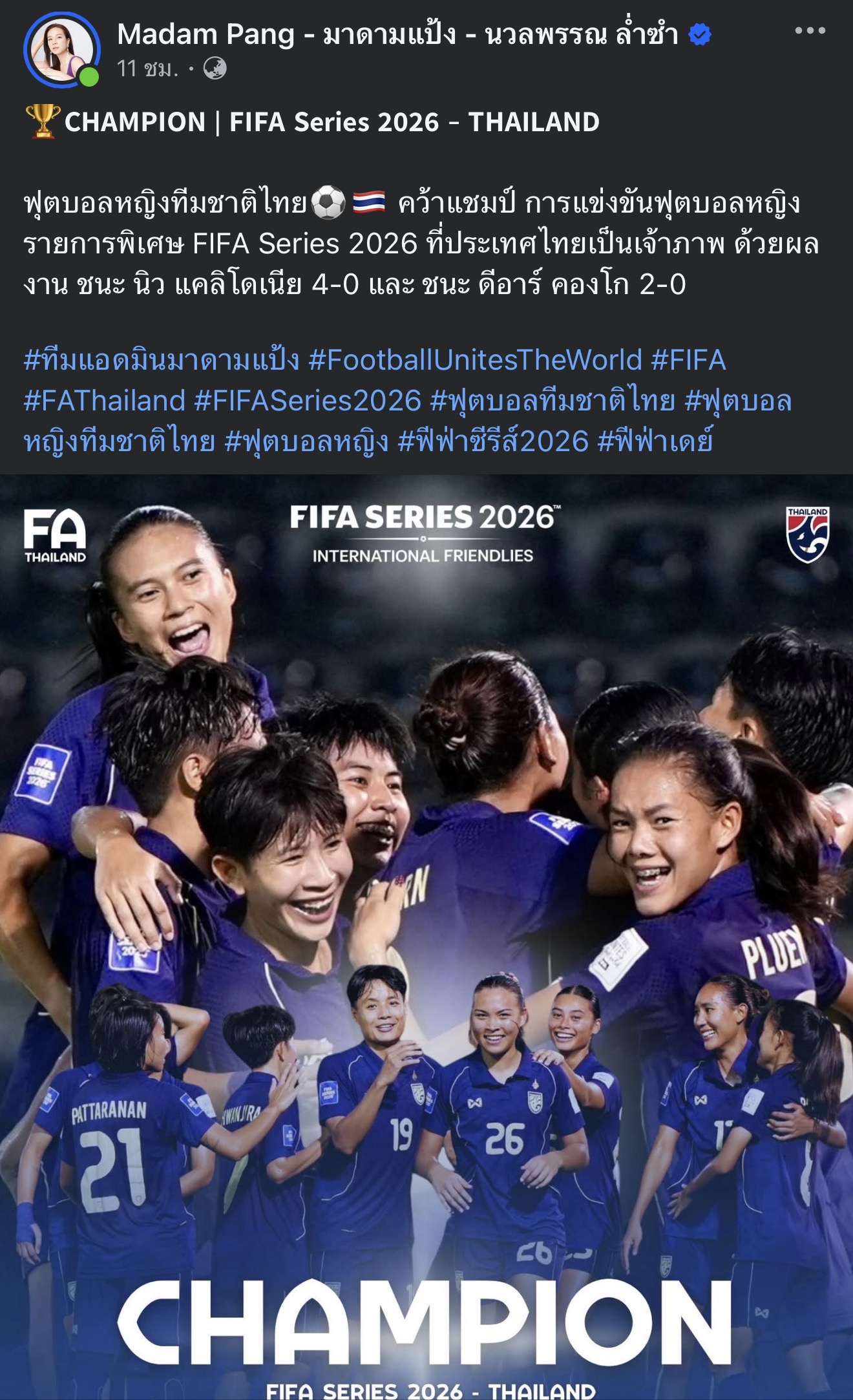Open Madam Pang page name link
The height and width of the screenshot is (1400, 853).
pos(398,34)
